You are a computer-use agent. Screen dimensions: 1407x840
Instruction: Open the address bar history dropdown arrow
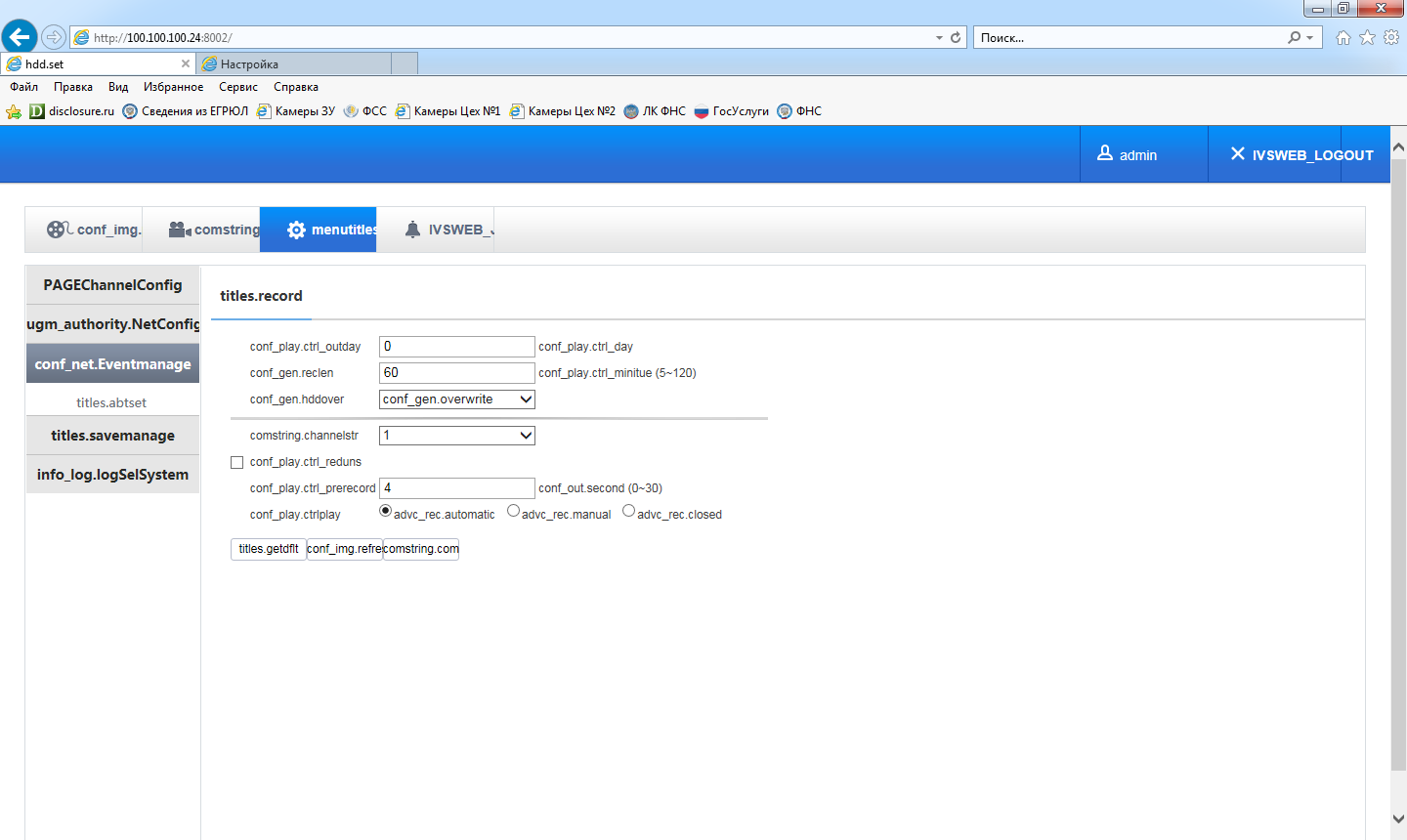[x=939, y=37]
